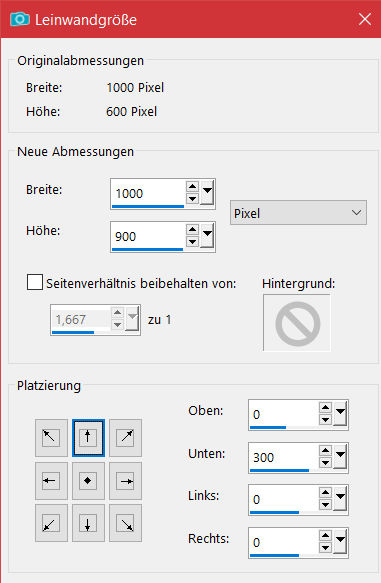This screenshot has height=583, width=381.
Task: Select left-center placement arrow
Action: click(x=51, y=481)
